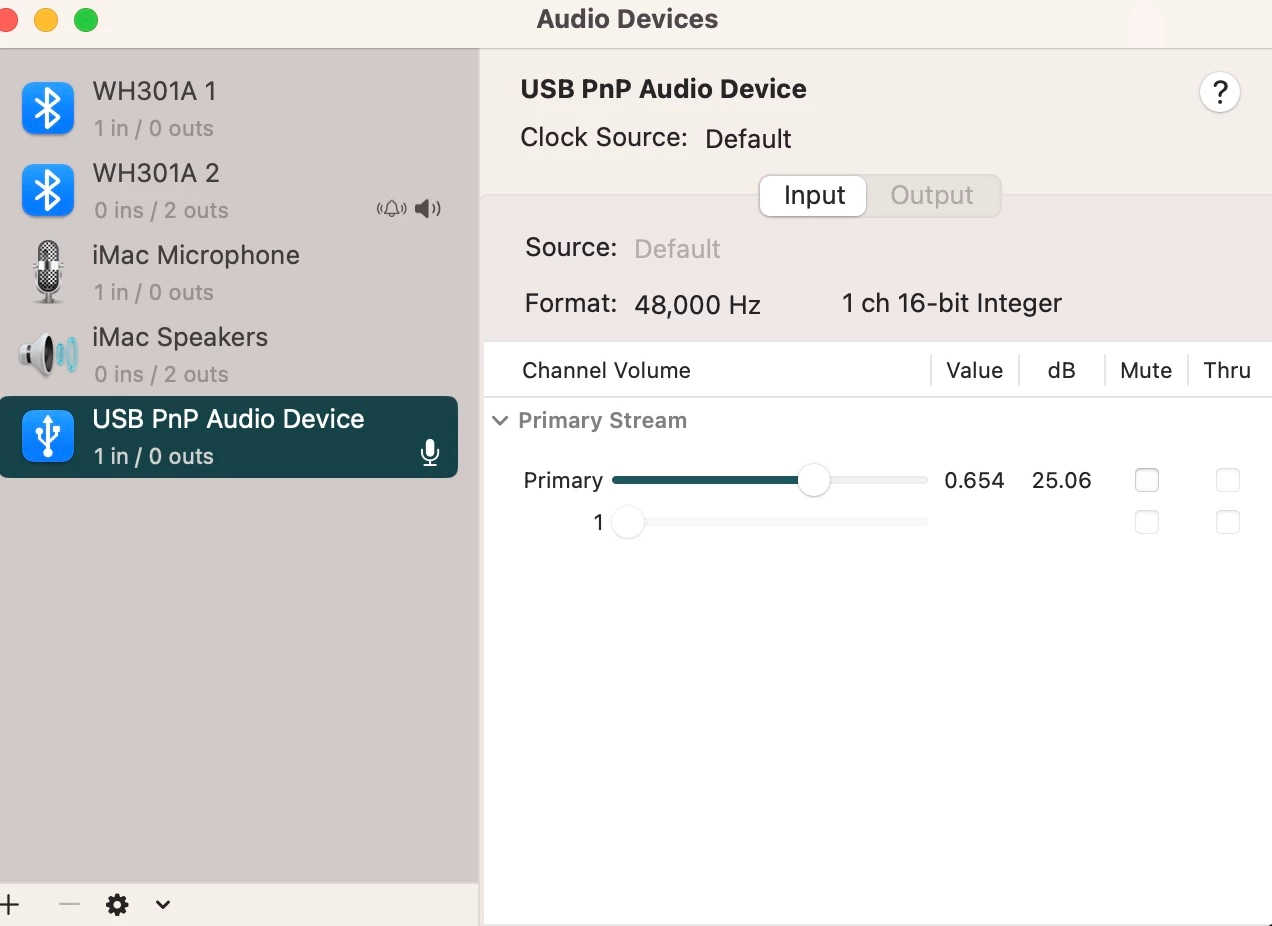Open the gear actions menu
The width and height of the screenshot is (1272, 926).
coord(117,905)
